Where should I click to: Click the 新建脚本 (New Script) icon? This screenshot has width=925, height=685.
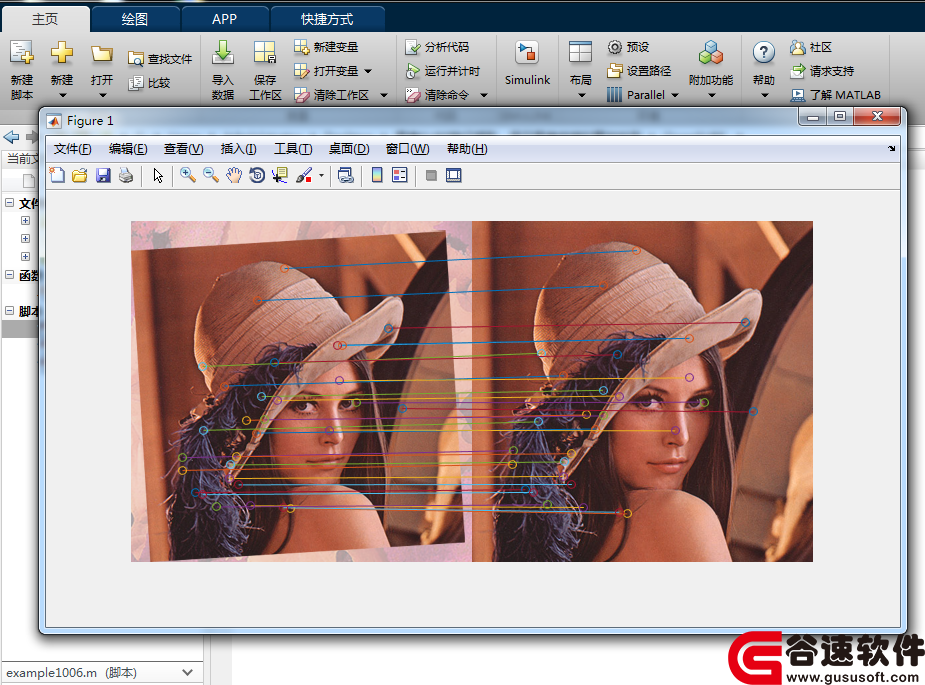22,53
